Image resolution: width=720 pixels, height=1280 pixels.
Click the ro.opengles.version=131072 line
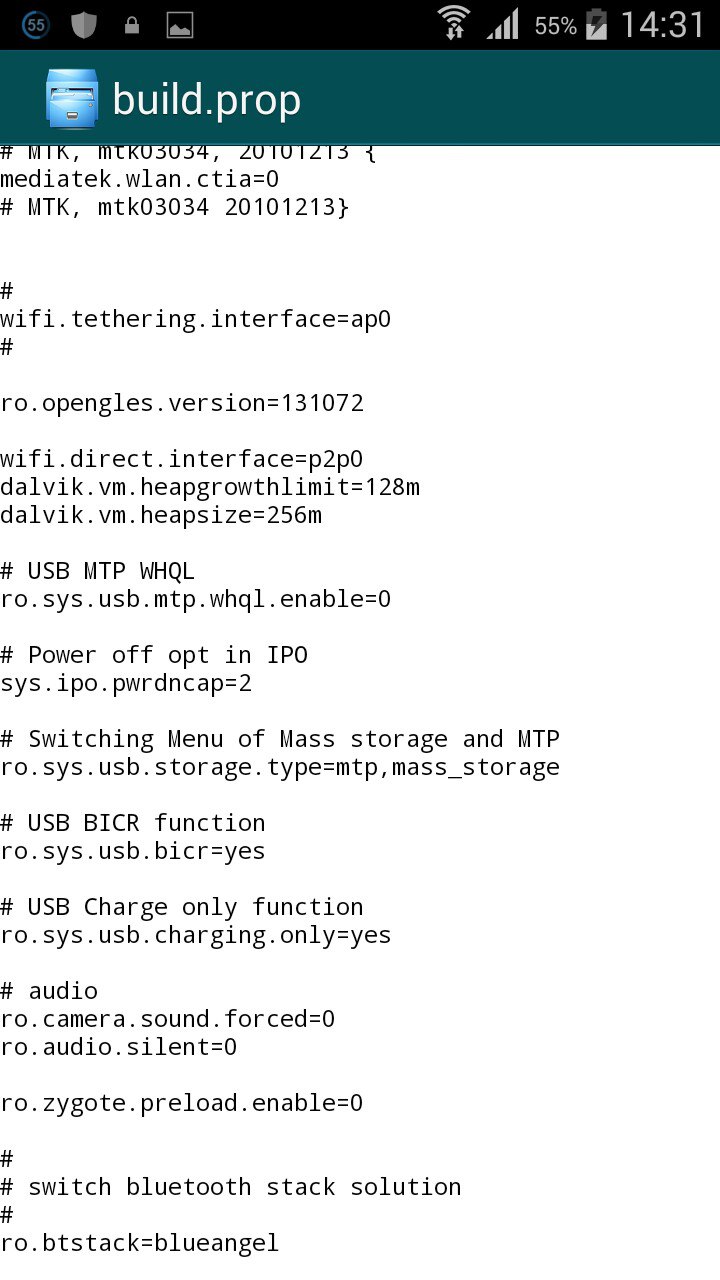coord(182,403)
